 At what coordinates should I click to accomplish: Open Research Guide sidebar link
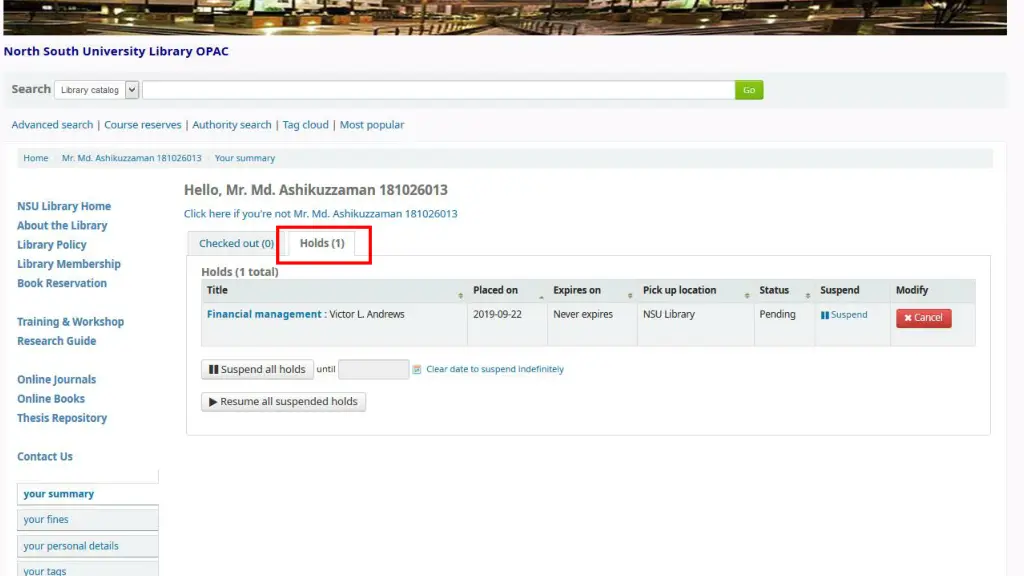coord(57,342)
